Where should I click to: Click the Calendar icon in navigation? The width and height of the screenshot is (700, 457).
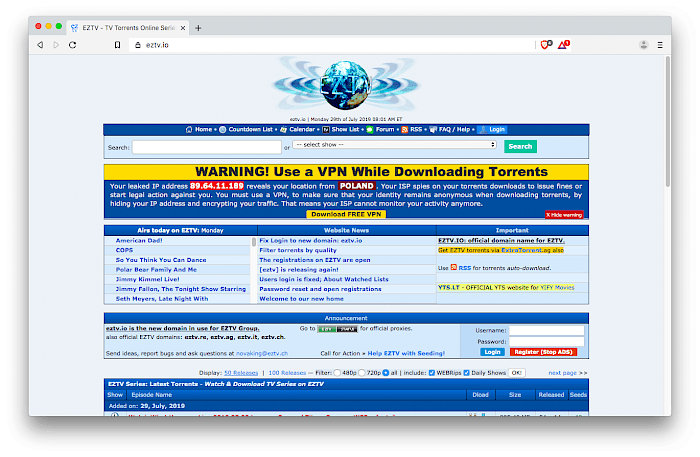click(283, 129)
